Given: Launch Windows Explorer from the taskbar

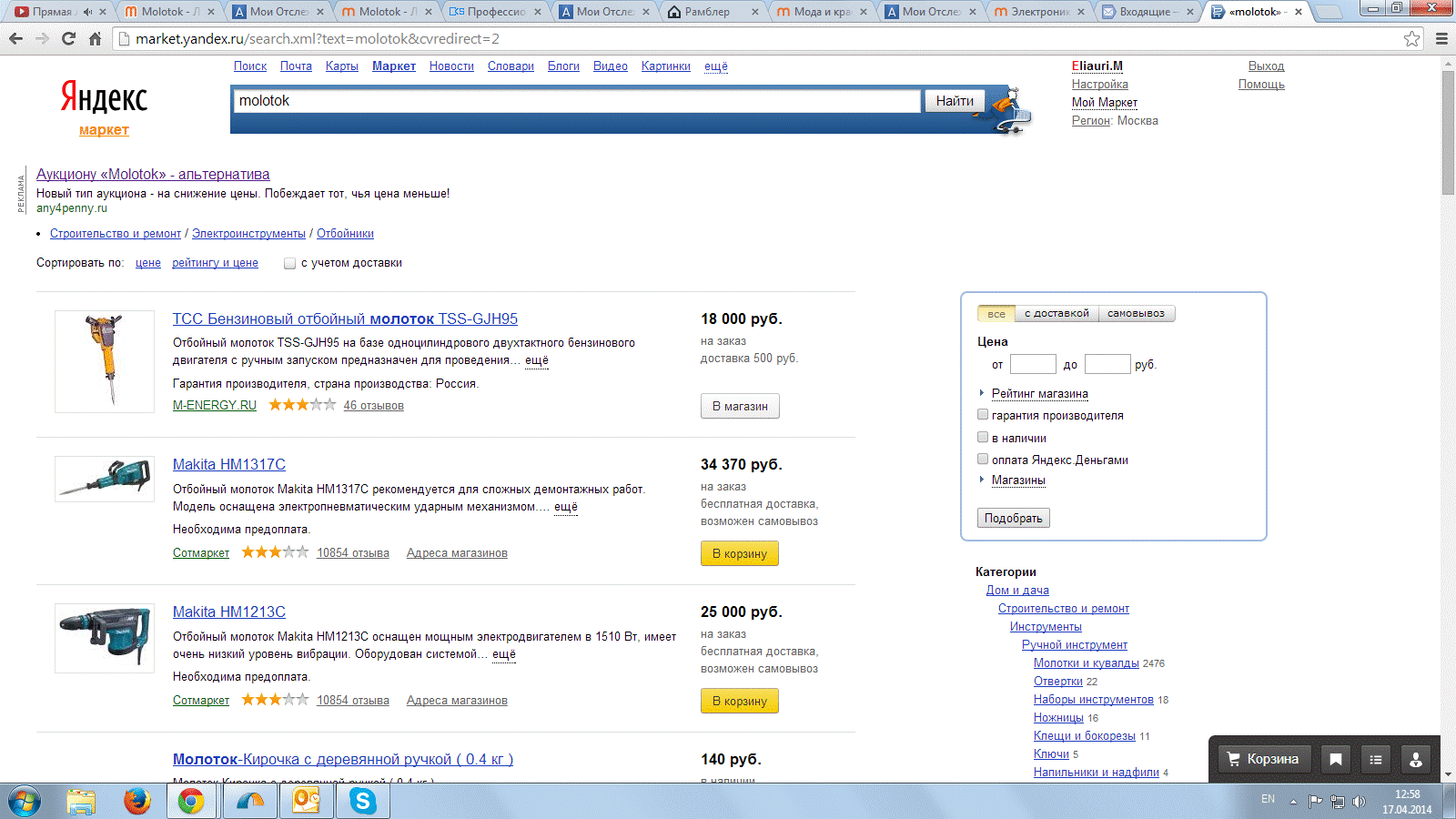Looking at the screenshot, I should (x=81, y=801).
